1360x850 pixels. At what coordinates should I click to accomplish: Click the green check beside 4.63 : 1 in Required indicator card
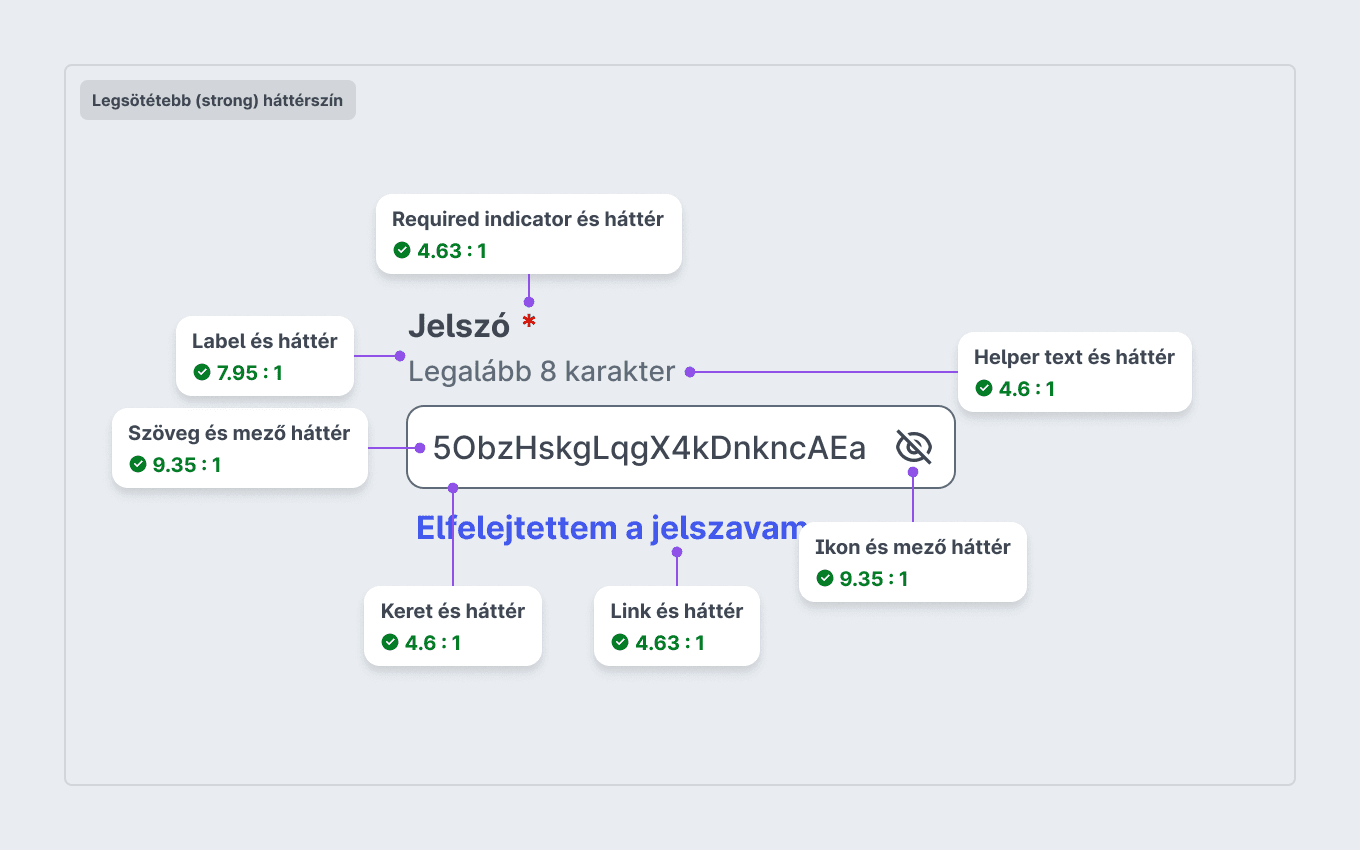pos(401,250)
